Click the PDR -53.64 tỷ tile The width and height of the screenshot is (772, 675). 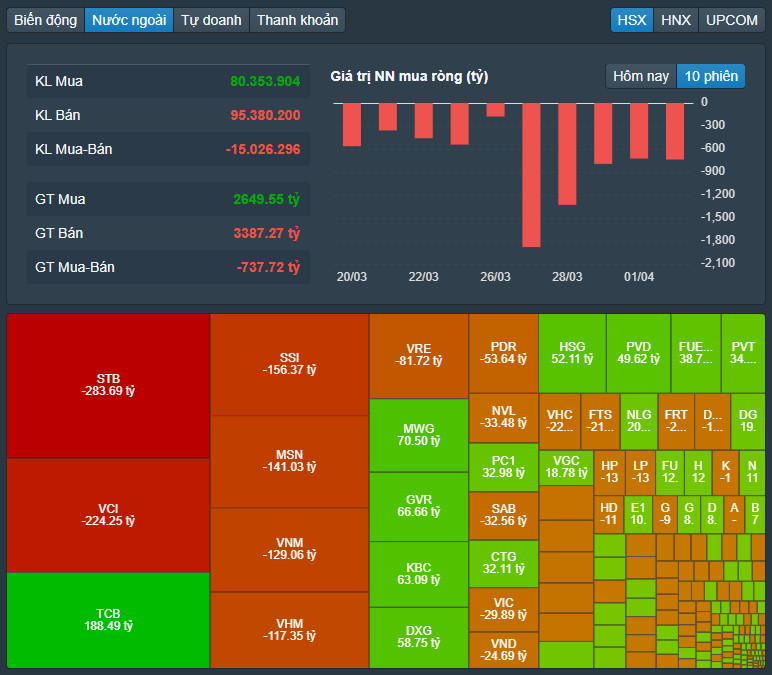504,354
